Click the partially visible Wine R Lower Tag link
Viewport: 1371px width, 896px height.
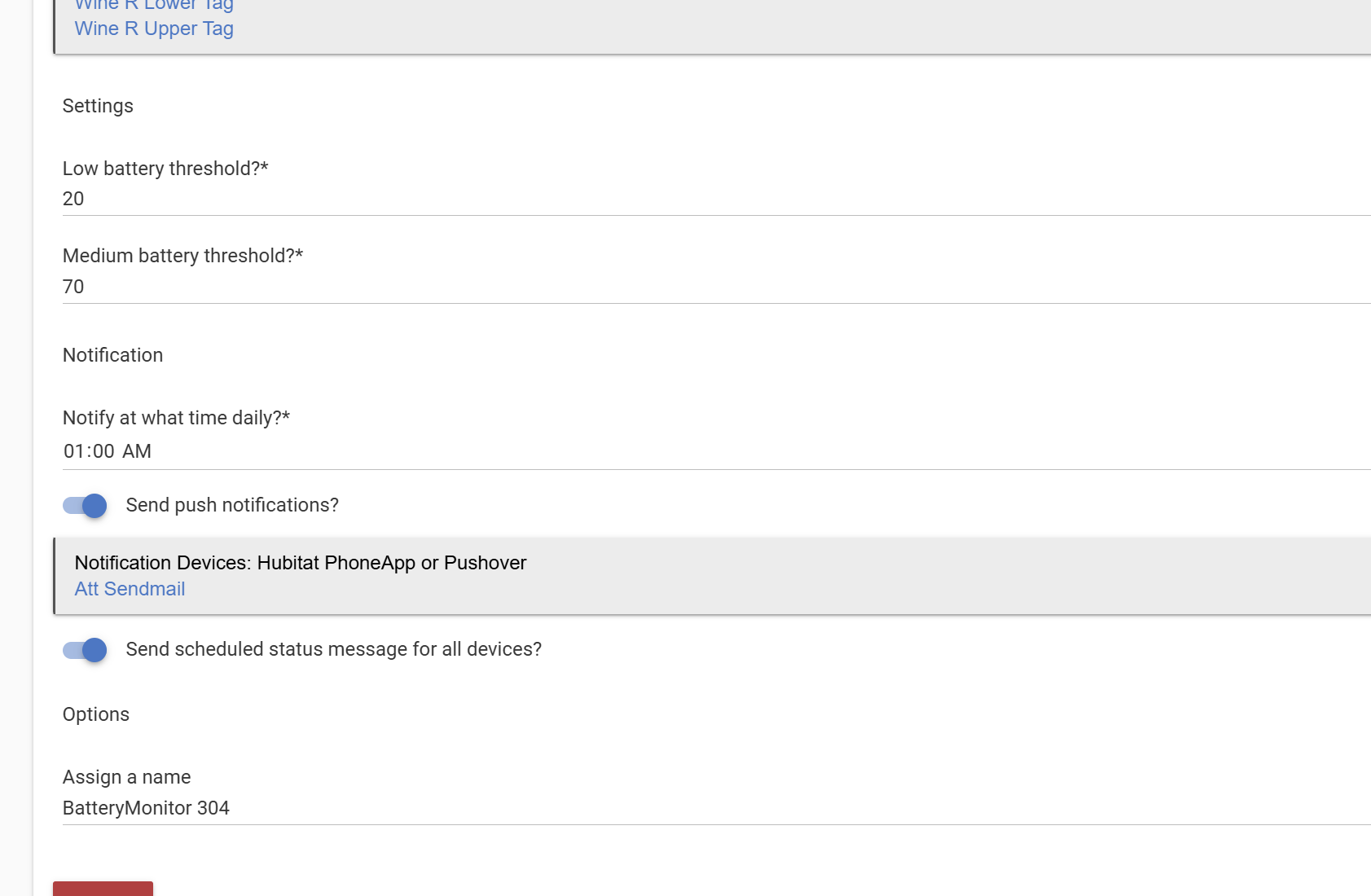point(154,5)
